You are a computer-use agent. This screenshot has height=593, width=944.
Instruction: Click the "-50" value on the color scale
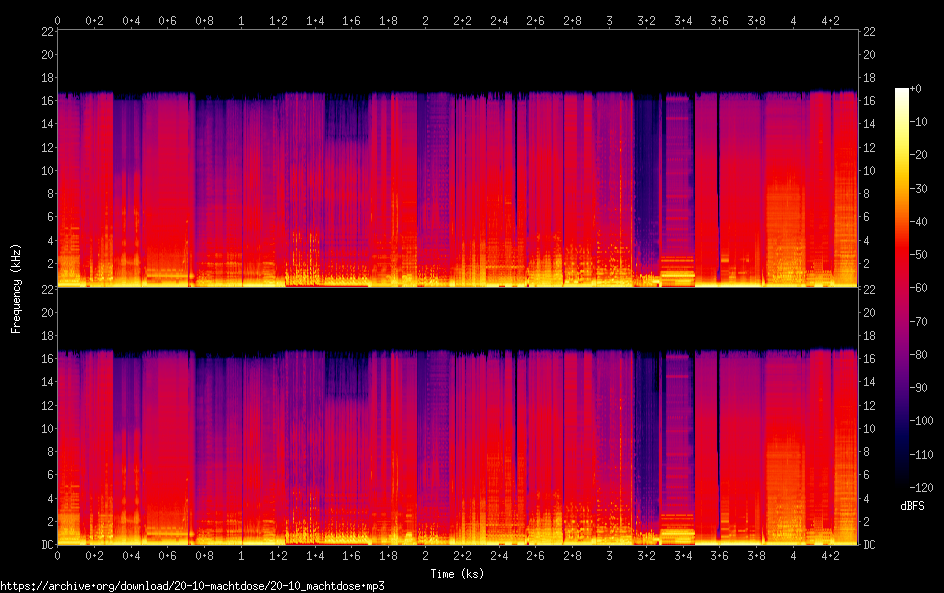pyautogui.click(x=919, y=255)
